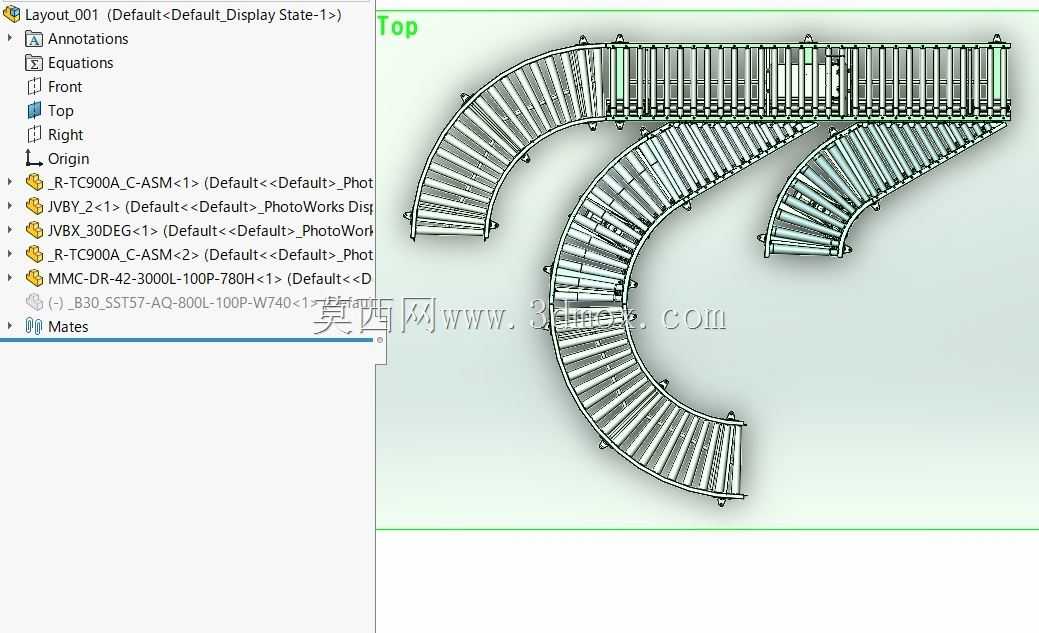Select the Front plane label
The width and height of the screenshot is (1039, 633).
pos(65,87)
